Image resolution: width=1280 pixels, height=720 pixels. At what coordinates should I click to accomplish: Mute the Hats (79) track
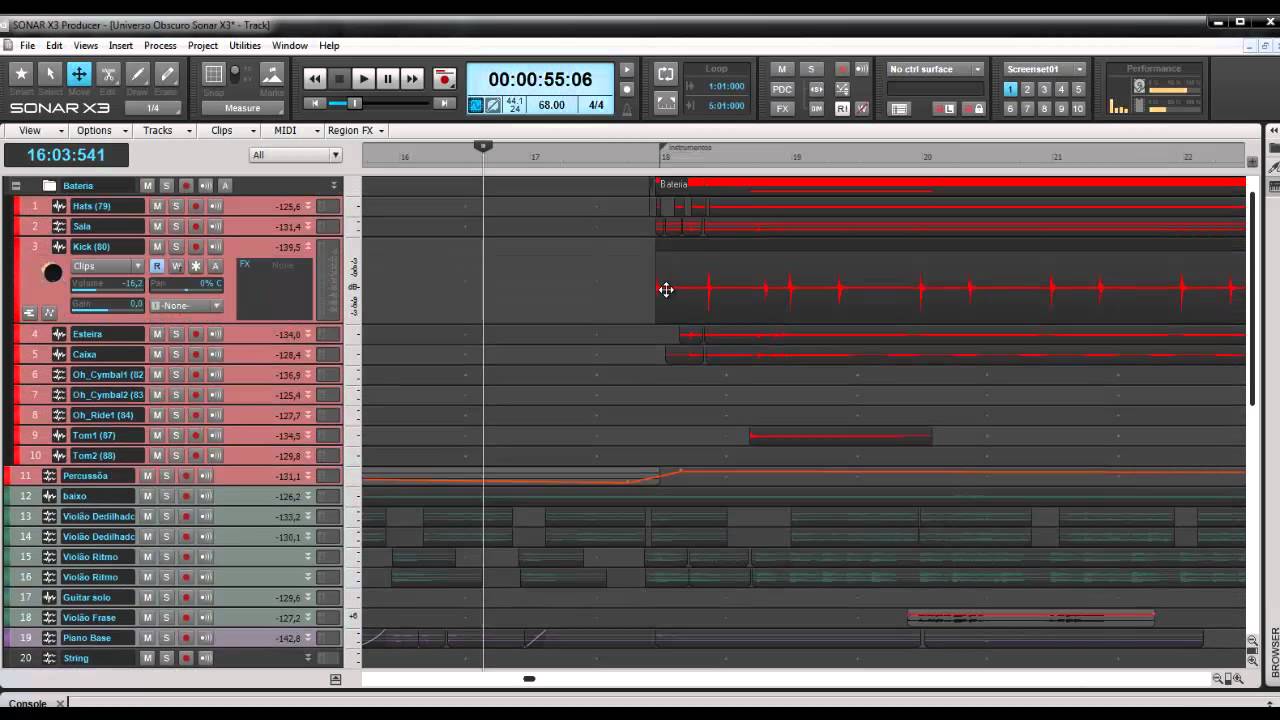(x=157, y=206)
